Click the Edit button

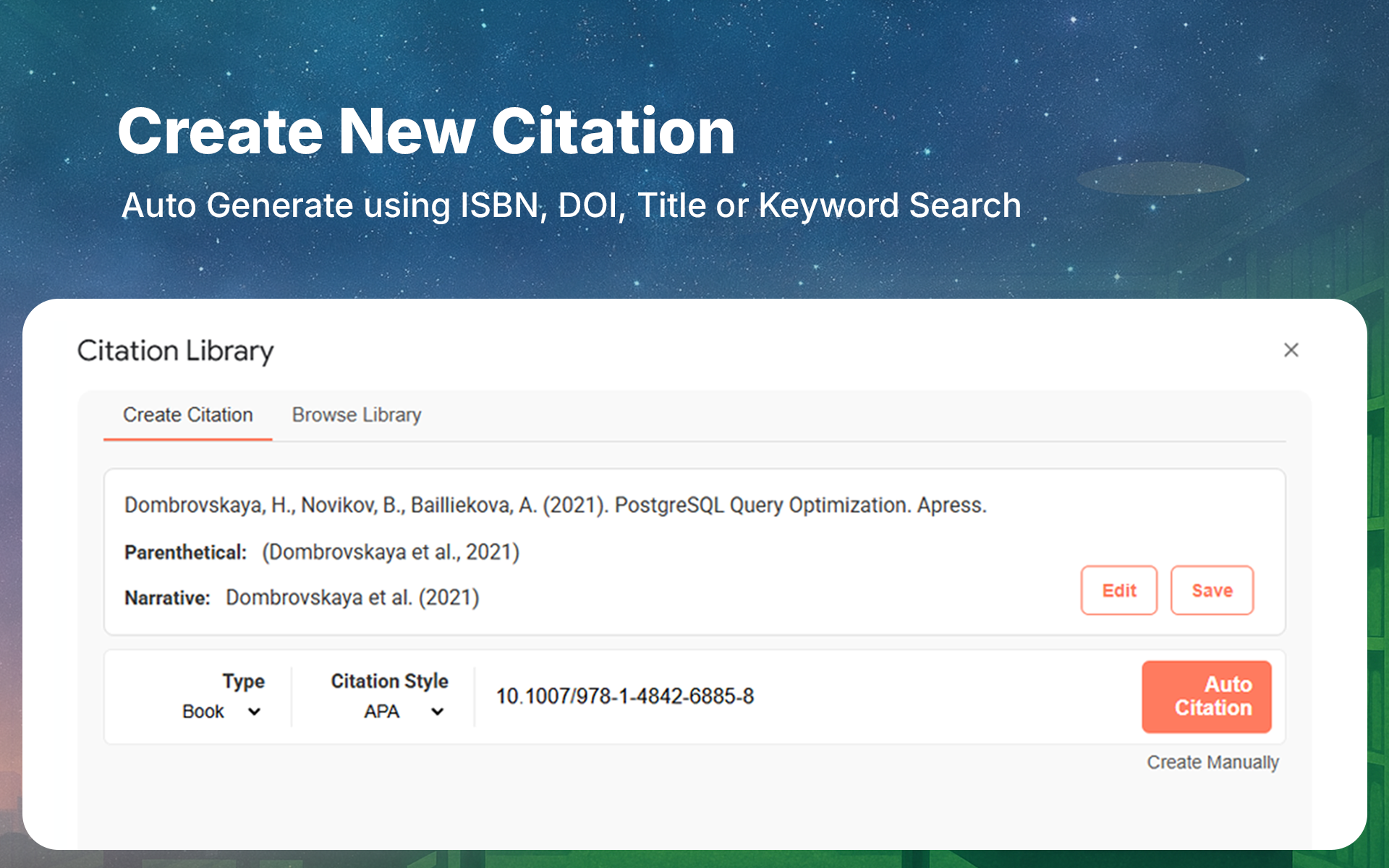pos(1118,590)
